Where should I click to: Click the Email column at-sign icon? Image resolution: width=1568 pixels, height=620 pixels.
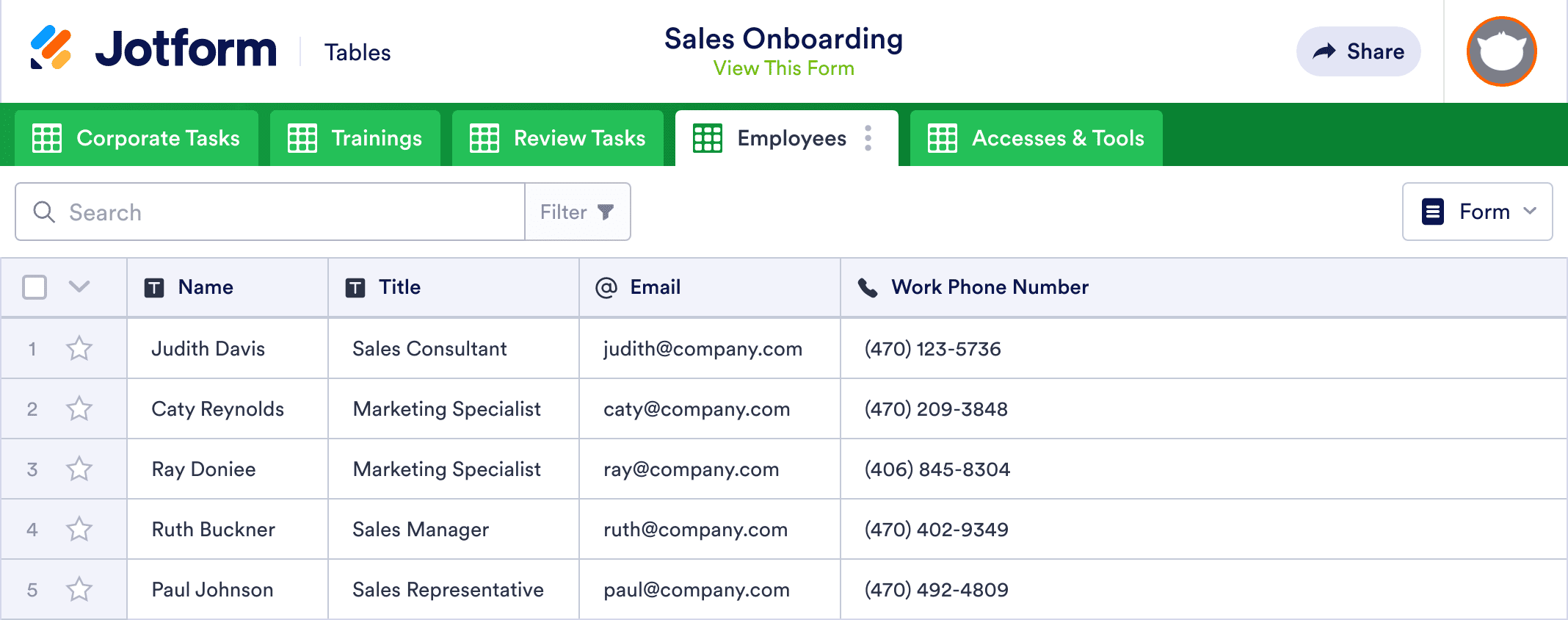606,287
